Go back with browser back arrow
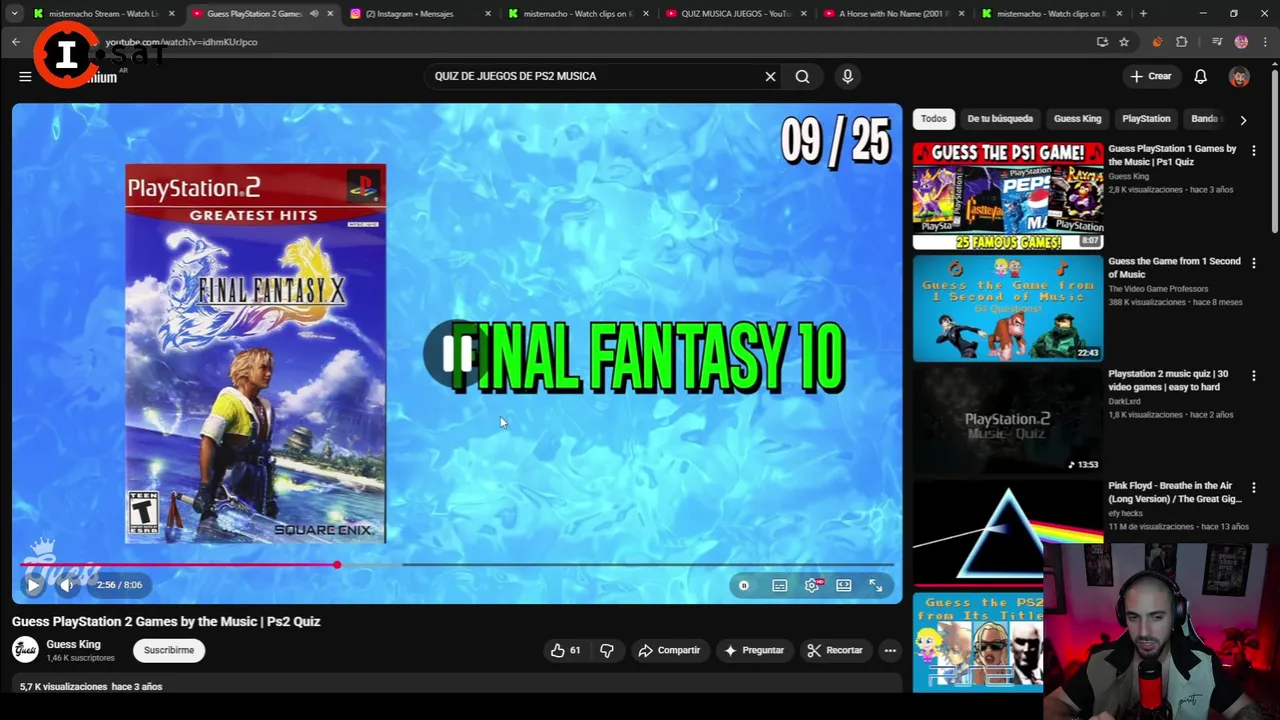This screenshot has width=1280, height=720. click(x=16, y=42)
